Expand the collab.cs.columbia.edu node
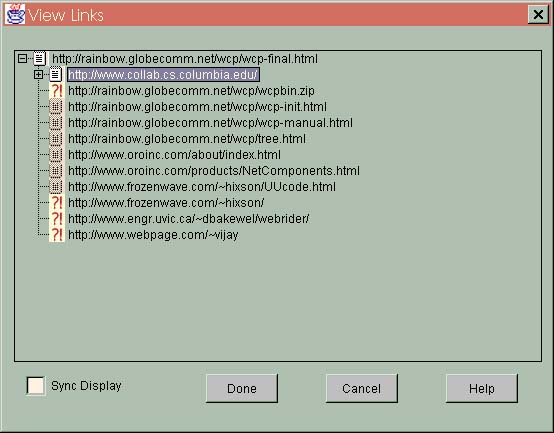Image resolution: width=554 pixels, height=433 pixels. point(38,75)
